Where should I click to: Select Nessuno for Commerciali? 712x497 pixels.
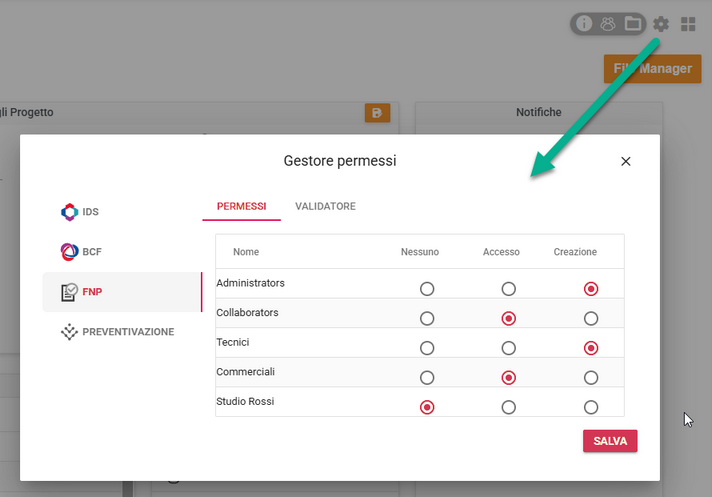(427, 378)
